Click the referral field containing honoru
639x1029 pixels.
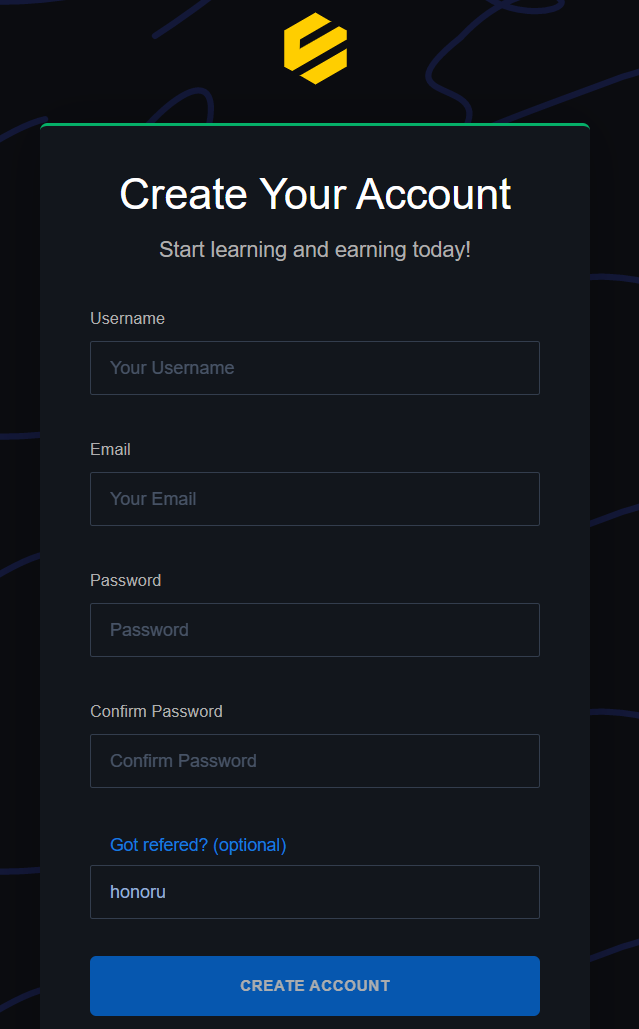pyautogui.click(x=315, y=892)
